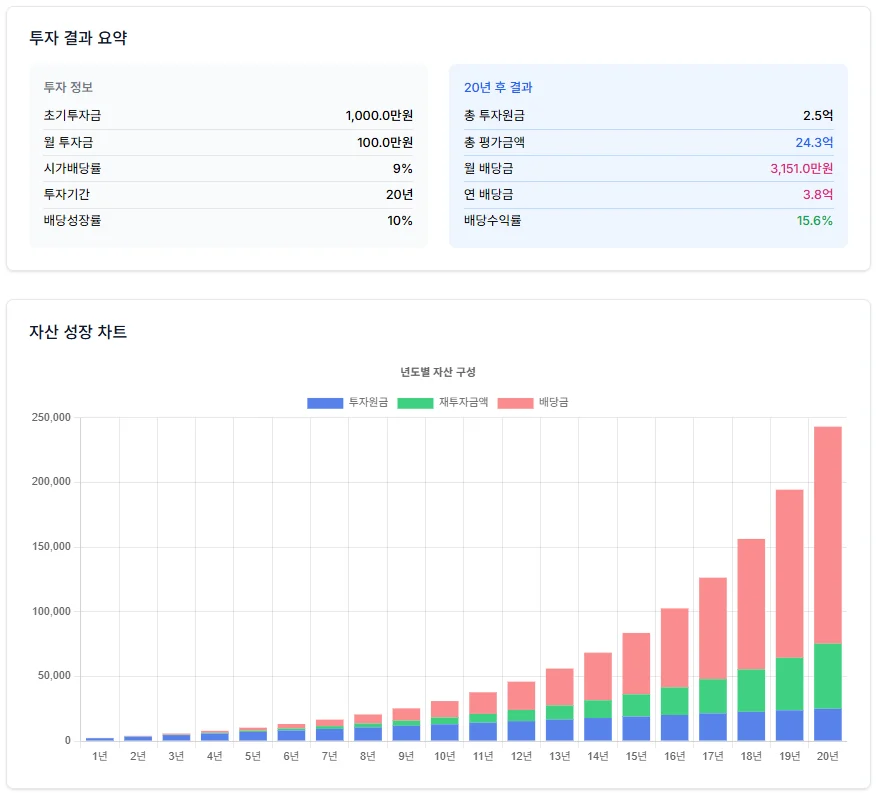This screenshot has width=877, height=793.
Task: Click the 투자 결과 요약 heading
Action: click(x=78, y=38)
